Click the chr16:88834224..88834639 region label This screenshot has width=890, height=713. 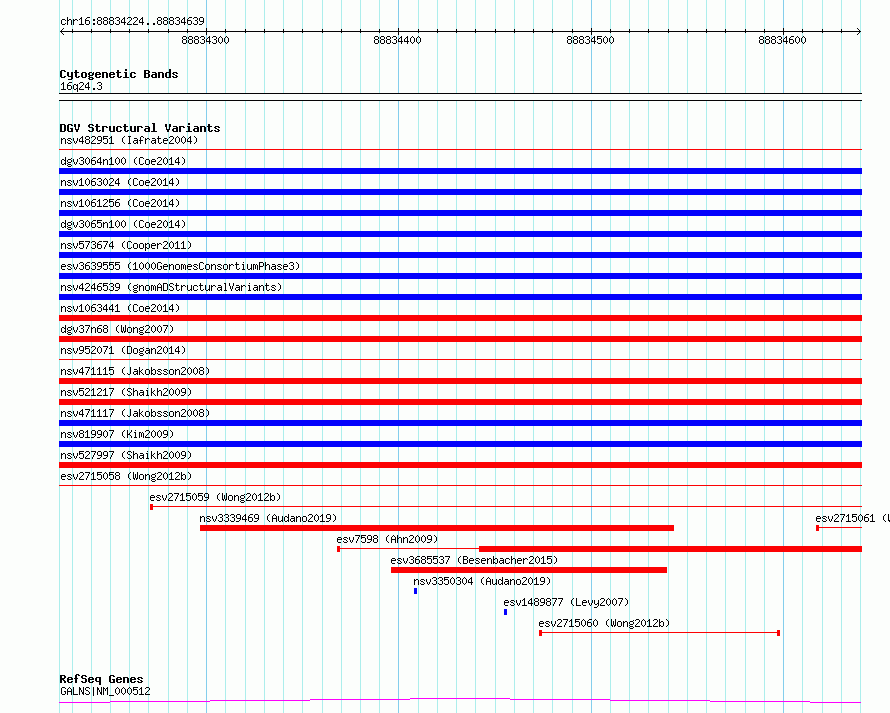point(132,21)
